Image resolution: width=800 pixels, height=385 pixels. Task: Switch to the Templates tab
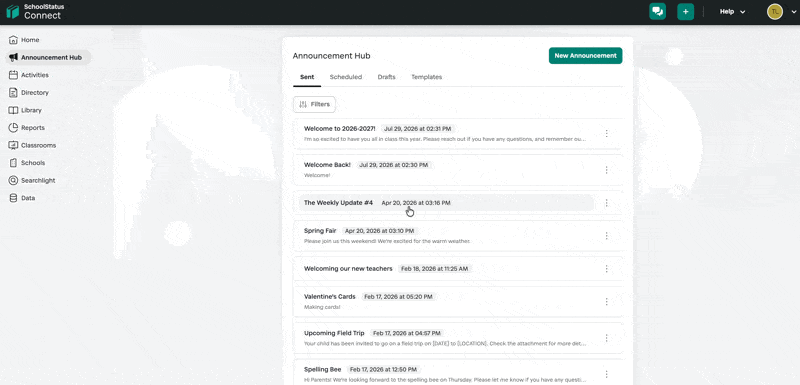[x=427, y=77]
